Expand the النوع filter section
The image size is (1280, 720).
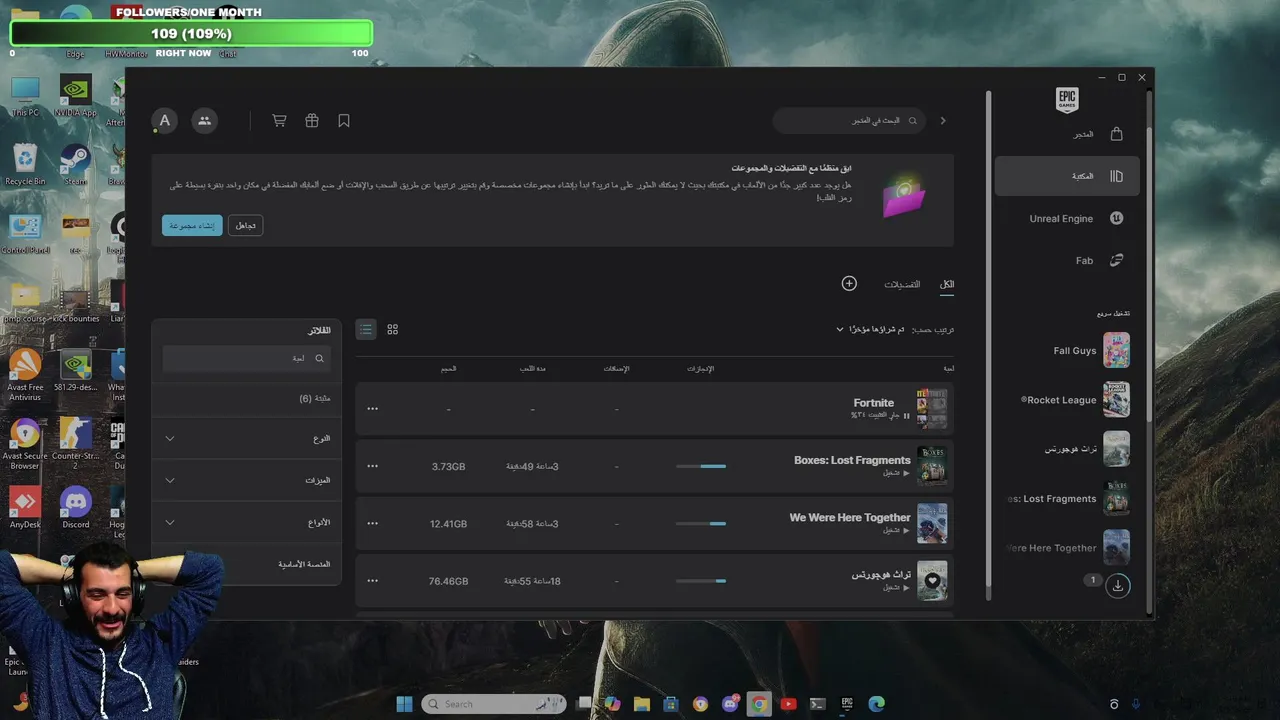247,438
